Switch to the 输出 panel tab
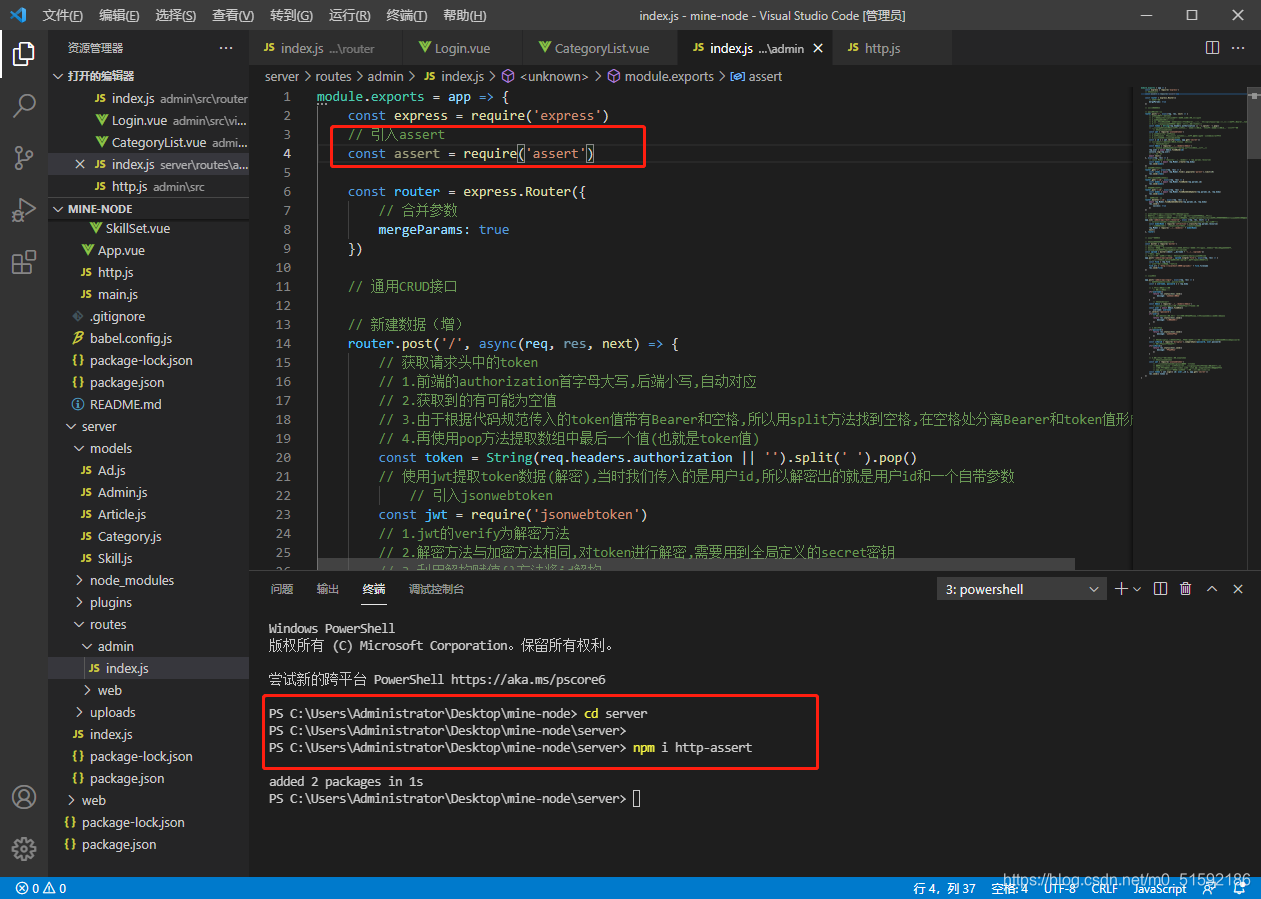 [328, 589]
